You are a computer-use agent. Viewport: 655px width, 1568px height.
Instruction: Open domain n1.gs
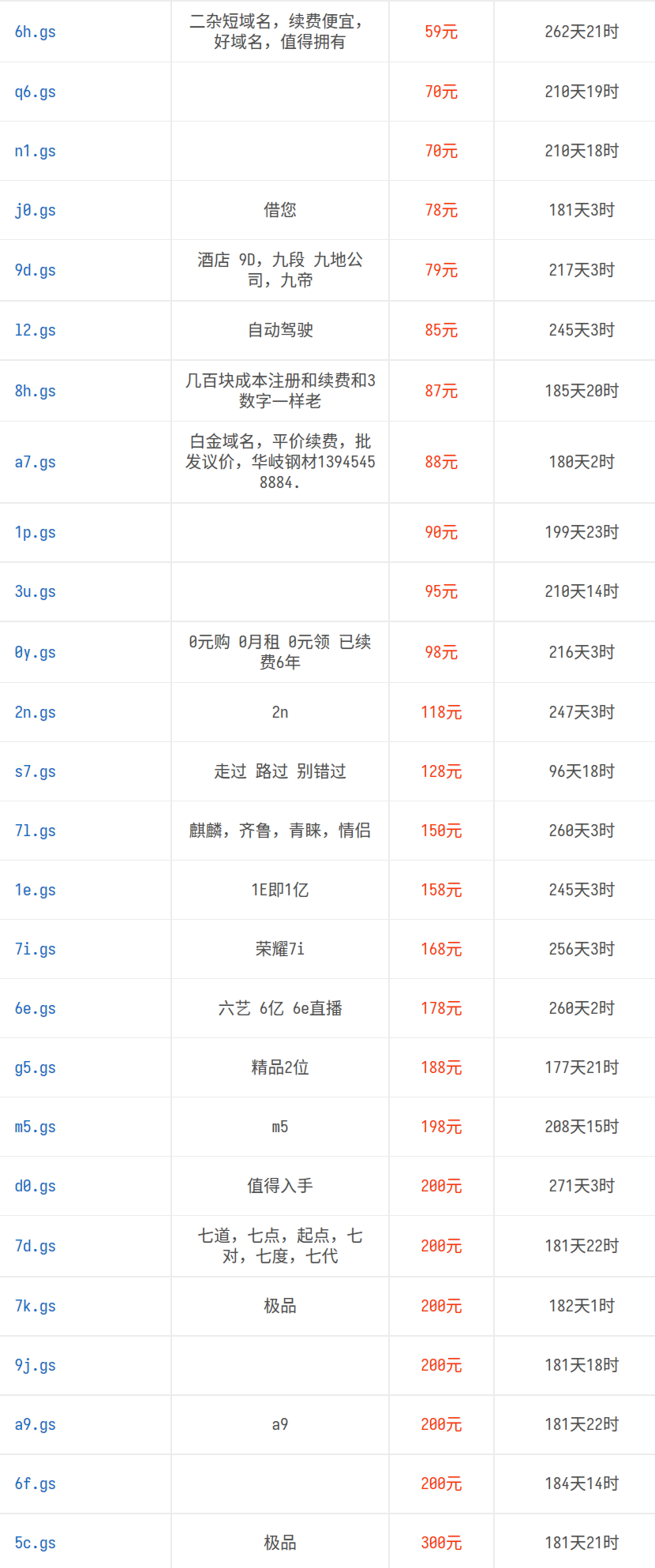point(36,151)
